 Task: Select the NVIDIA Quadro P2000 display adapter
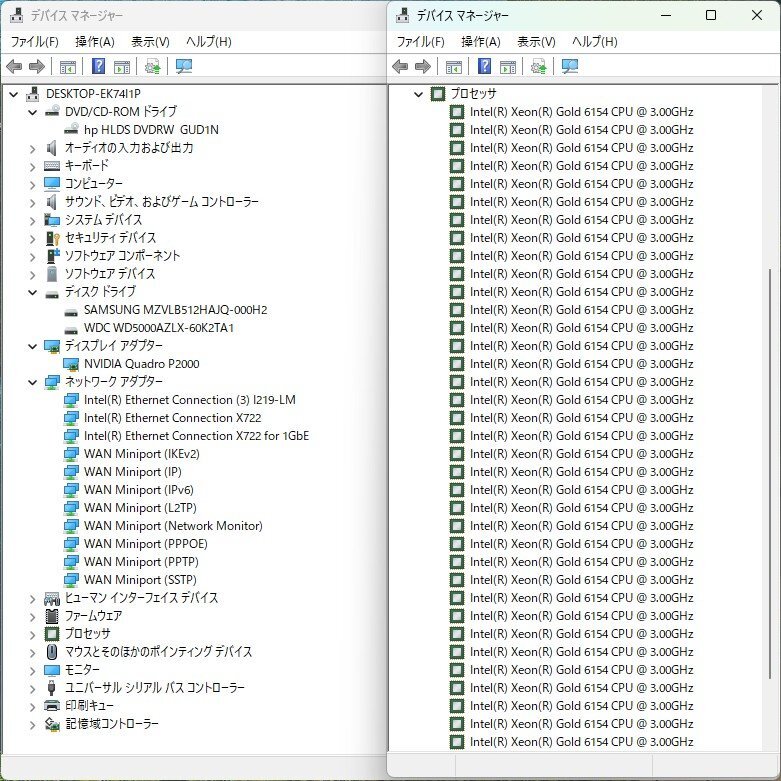tap(141, 364)
